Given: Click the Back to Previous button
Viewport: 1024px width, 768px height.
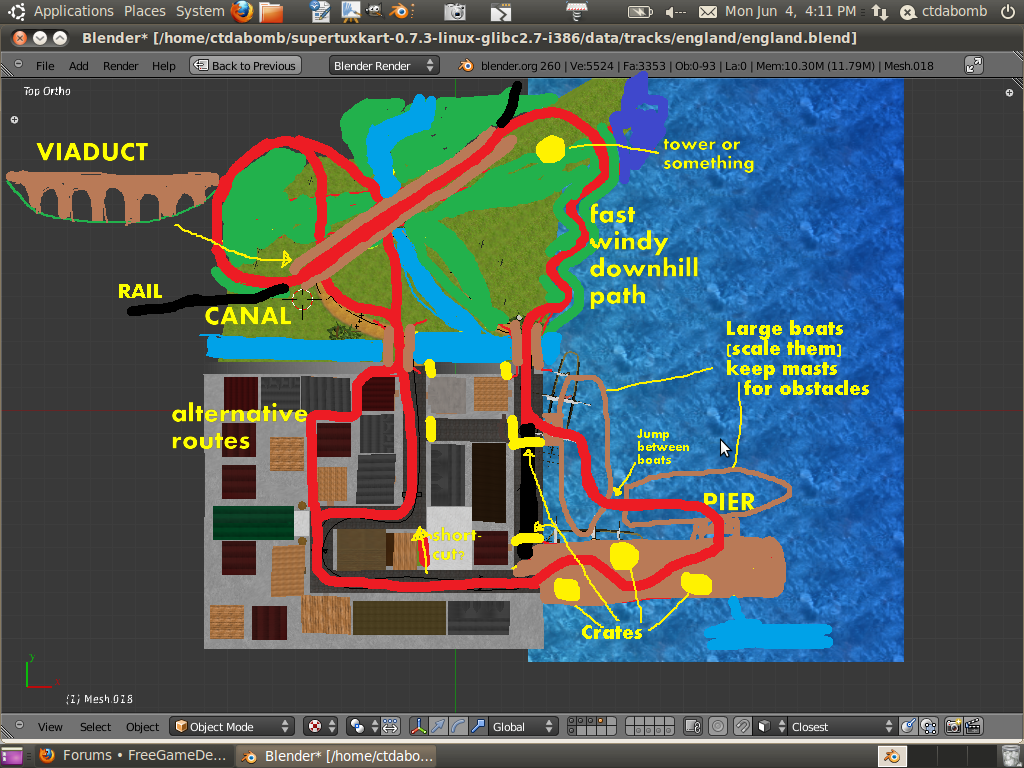Looking at the screenshot, I should tap(245, 66).
